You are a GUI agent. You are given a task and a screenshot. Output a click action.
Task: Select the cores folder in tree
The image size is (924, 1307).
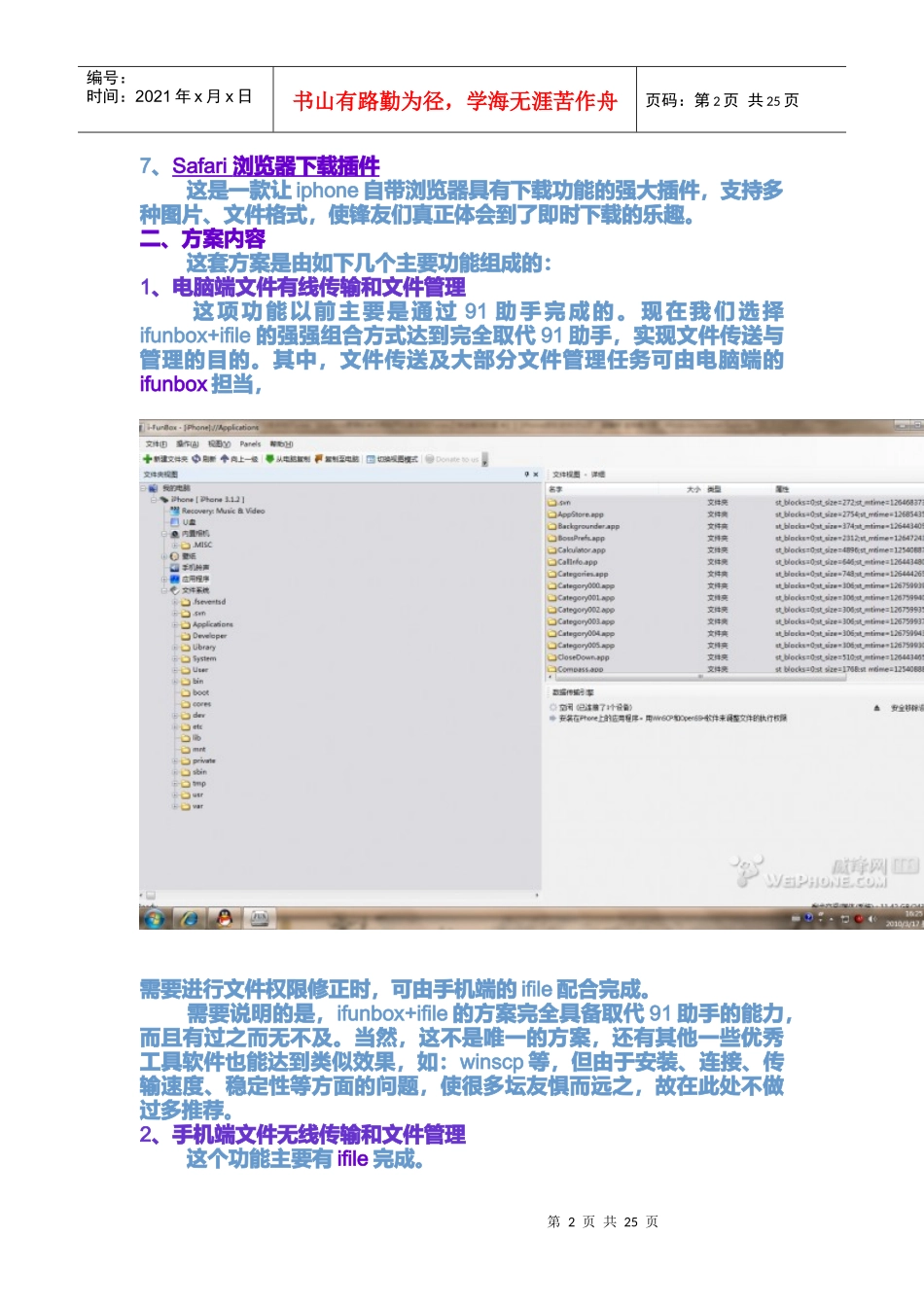point(196,704)
